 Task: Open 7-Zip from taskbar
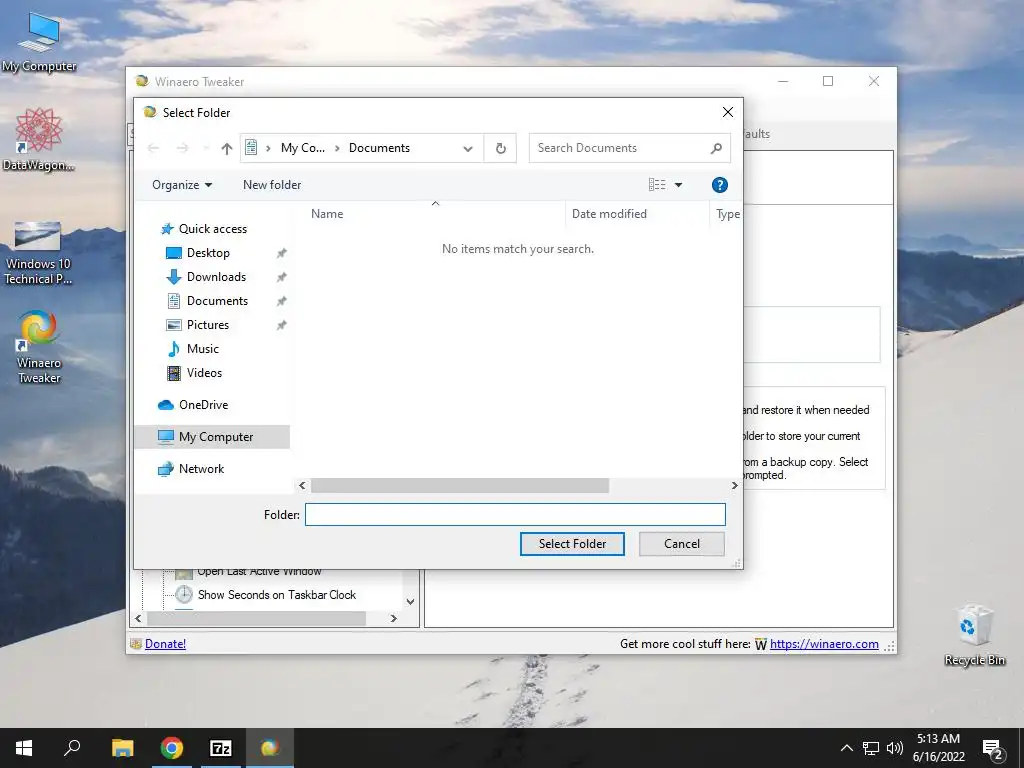click(x=221, y=748)
